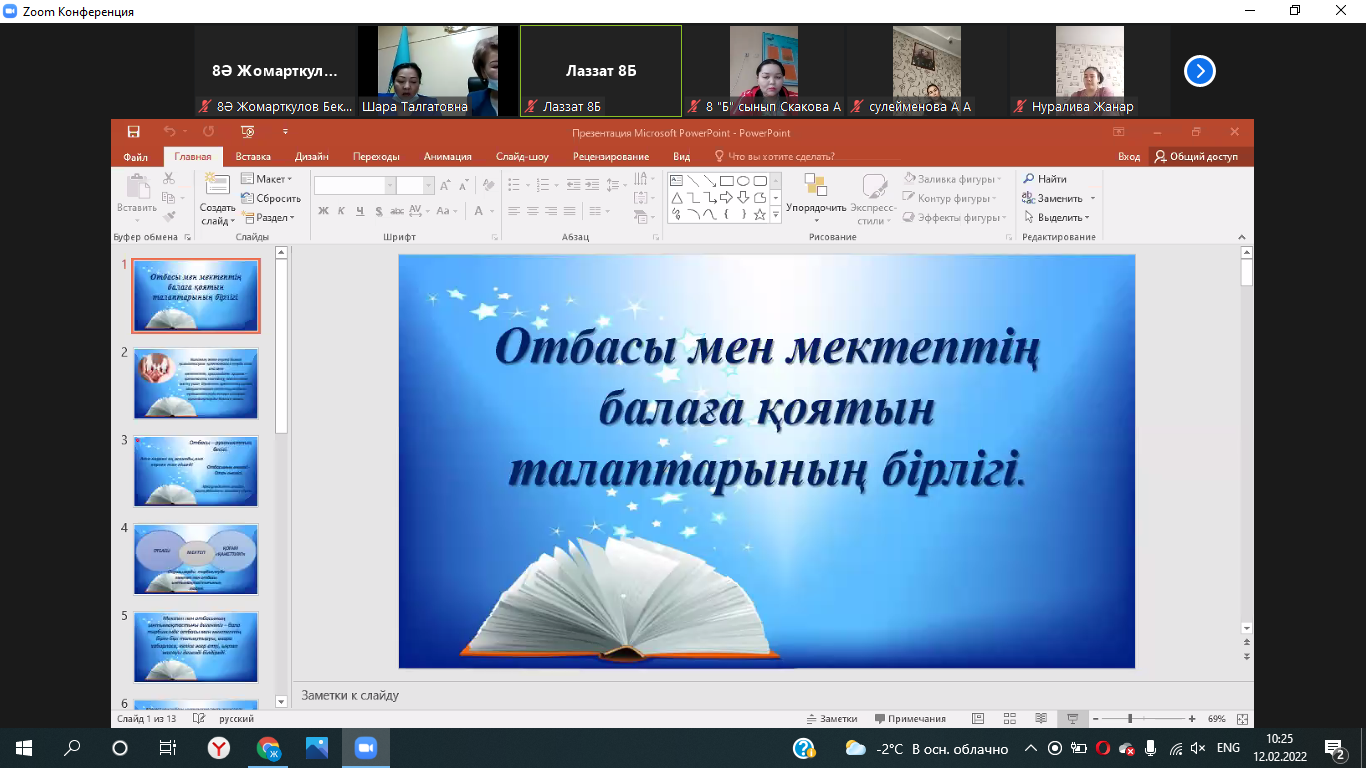Toggle normal view button in status bar
Image resolution: width=1366 pixels, height=768 pixels.
pyautogui.click(x=978, y=719)
